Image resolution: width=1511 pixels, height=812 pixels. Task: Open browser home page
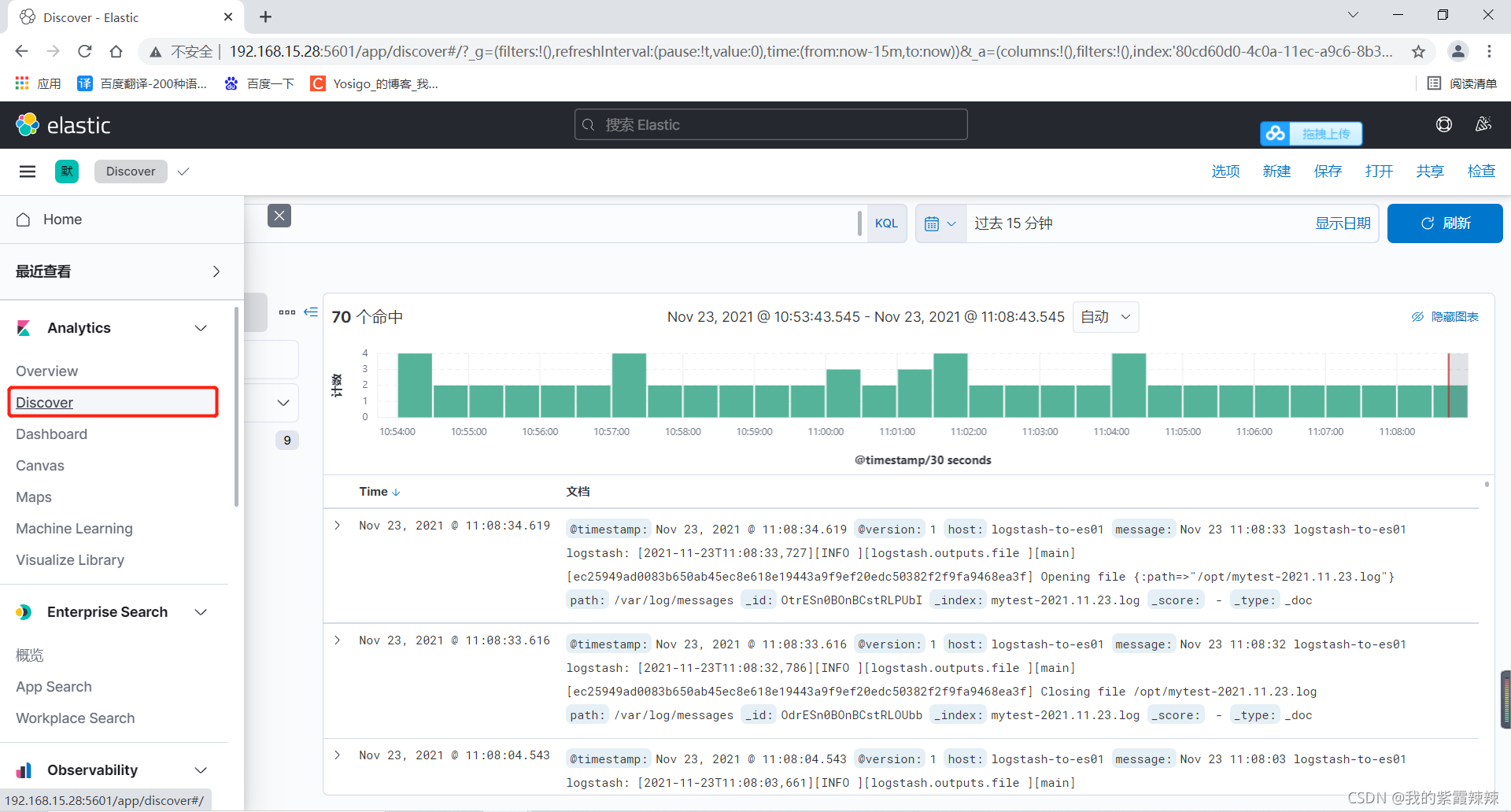point(116,51)
